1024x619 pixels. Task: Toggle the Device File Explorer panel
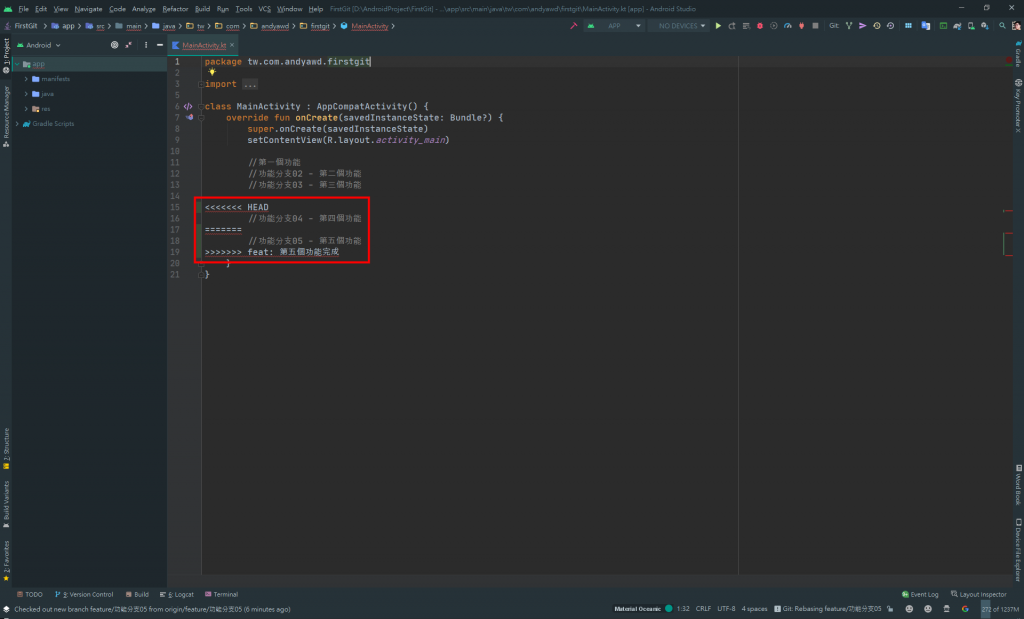point(1018,550)
